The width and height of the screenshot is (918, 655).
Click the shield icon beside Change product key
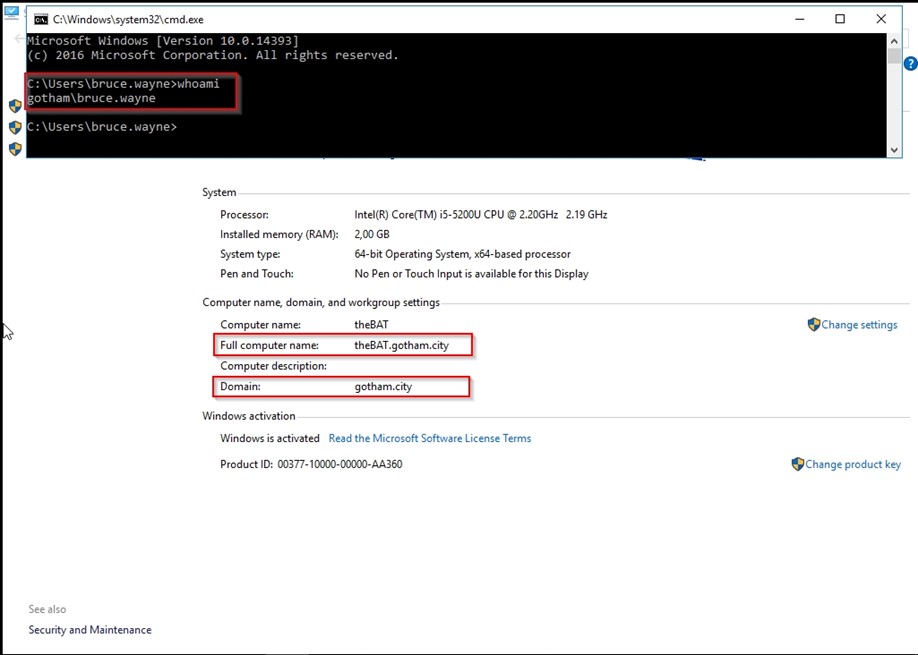tap(797, 464)
